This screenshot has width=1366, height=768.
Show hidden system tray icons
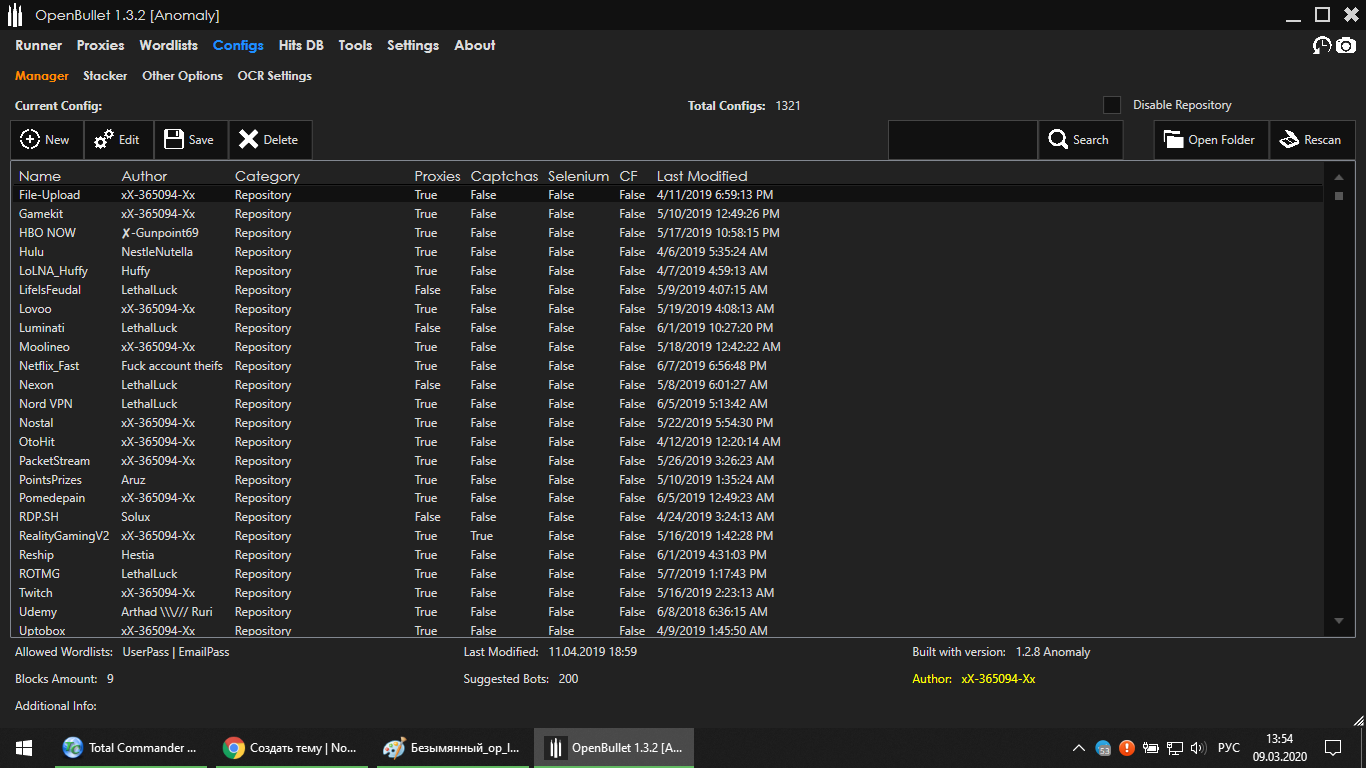[x=1079, y=748]
